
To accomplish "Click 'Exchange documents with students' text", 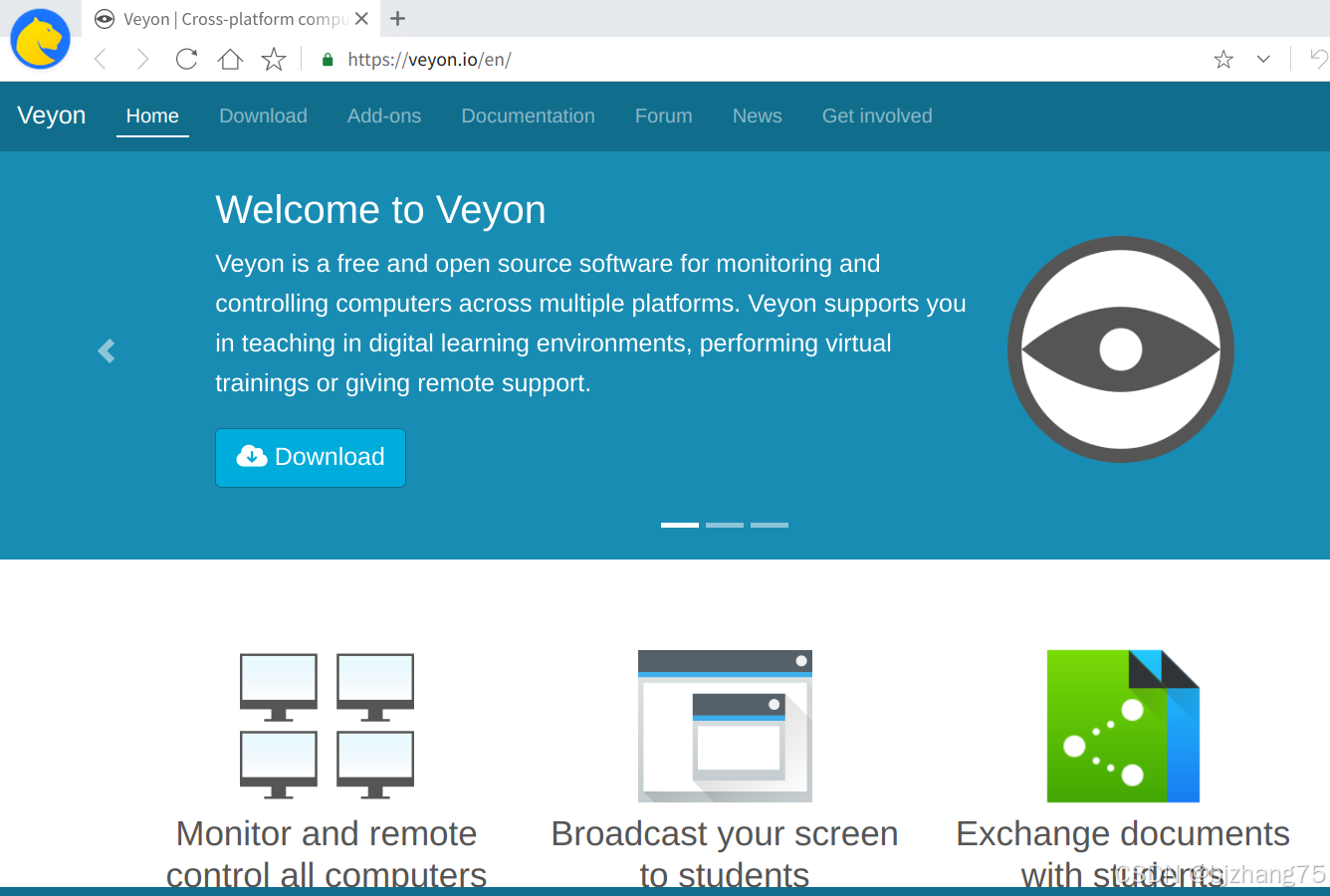I will [1123, 853].
